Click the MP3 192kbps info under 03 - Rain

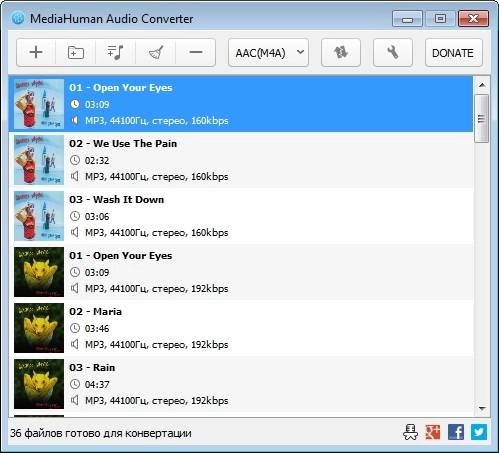(x=157, y=401)
